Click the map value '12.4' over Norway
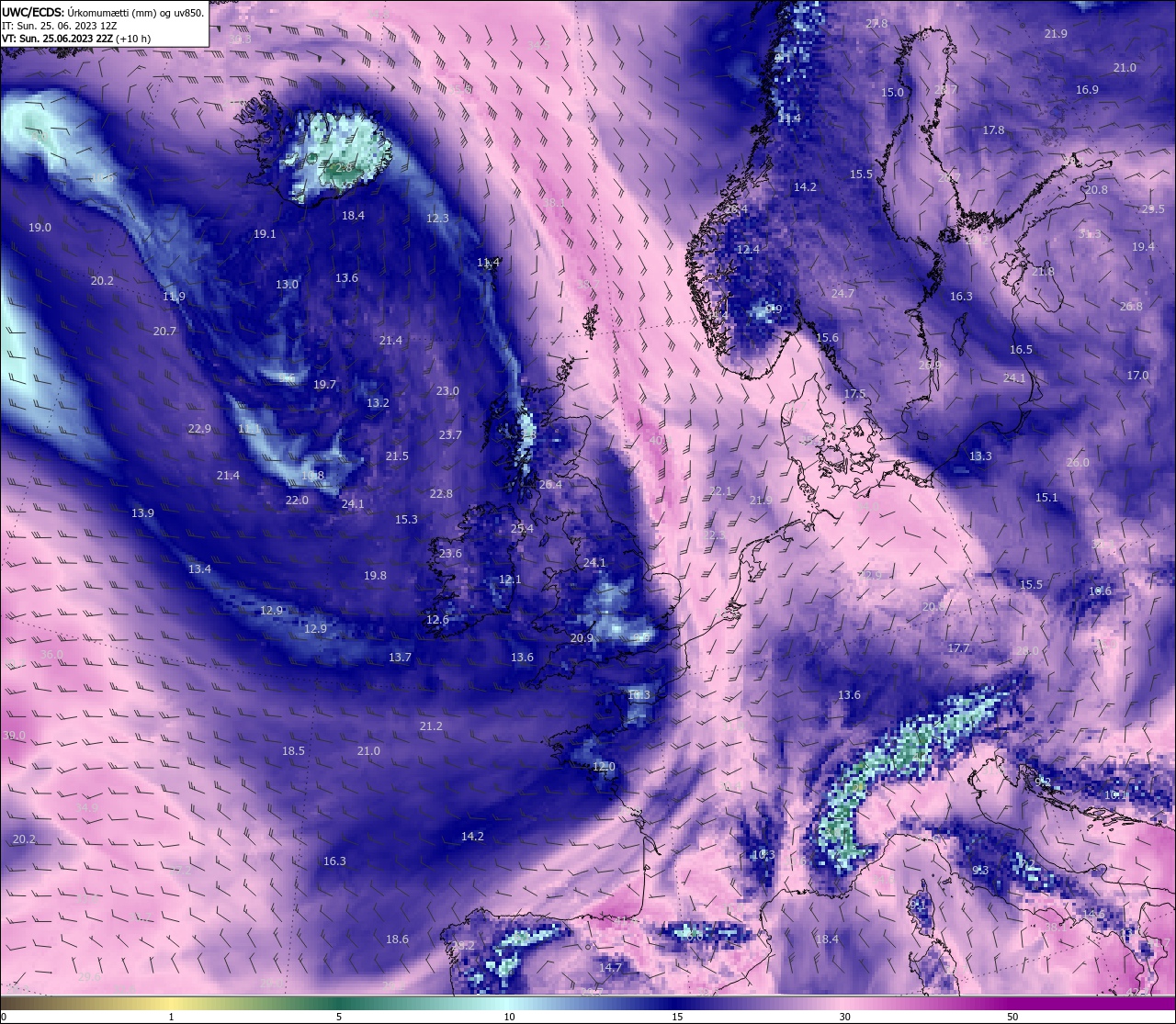The height and width of the screenshot is (1024, 1176). 748,249
